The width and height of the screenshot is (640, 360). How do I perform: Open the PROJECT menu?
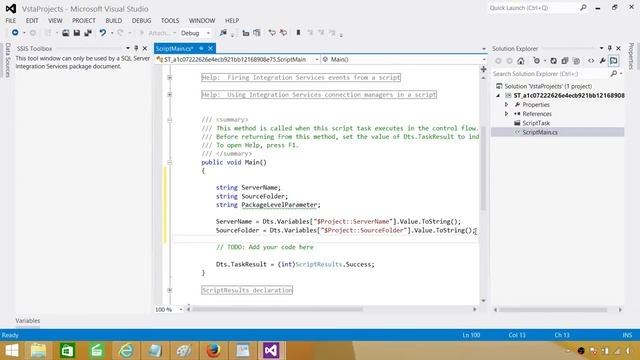84,20
